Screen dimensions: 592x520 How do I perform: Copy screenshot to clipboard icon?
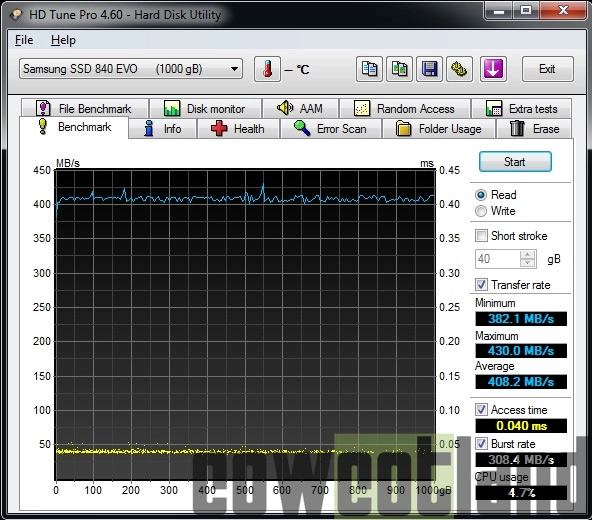(399, 69)
